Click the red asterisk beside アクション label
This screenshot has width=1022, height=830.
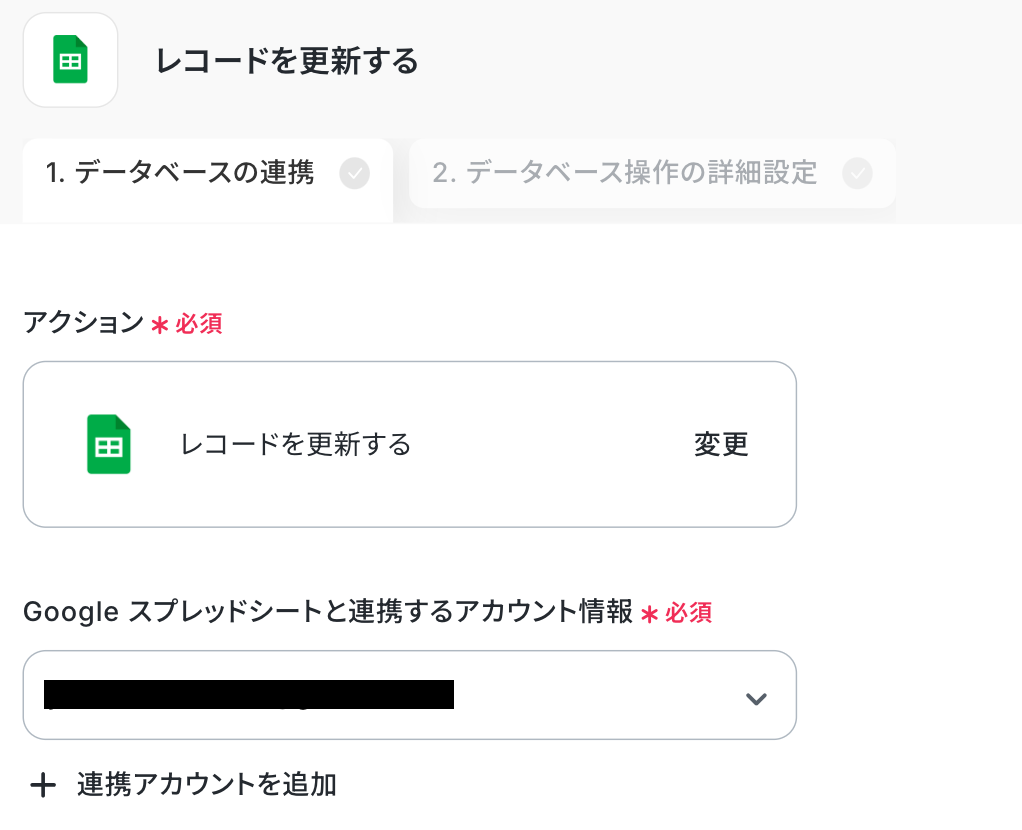coord(159,325)
